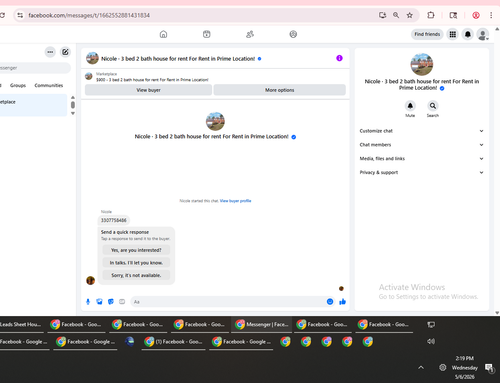The image size is (500, 383).
Task: Open the Friends icon in Facebook navigation
Action: [x=250, y=34]
